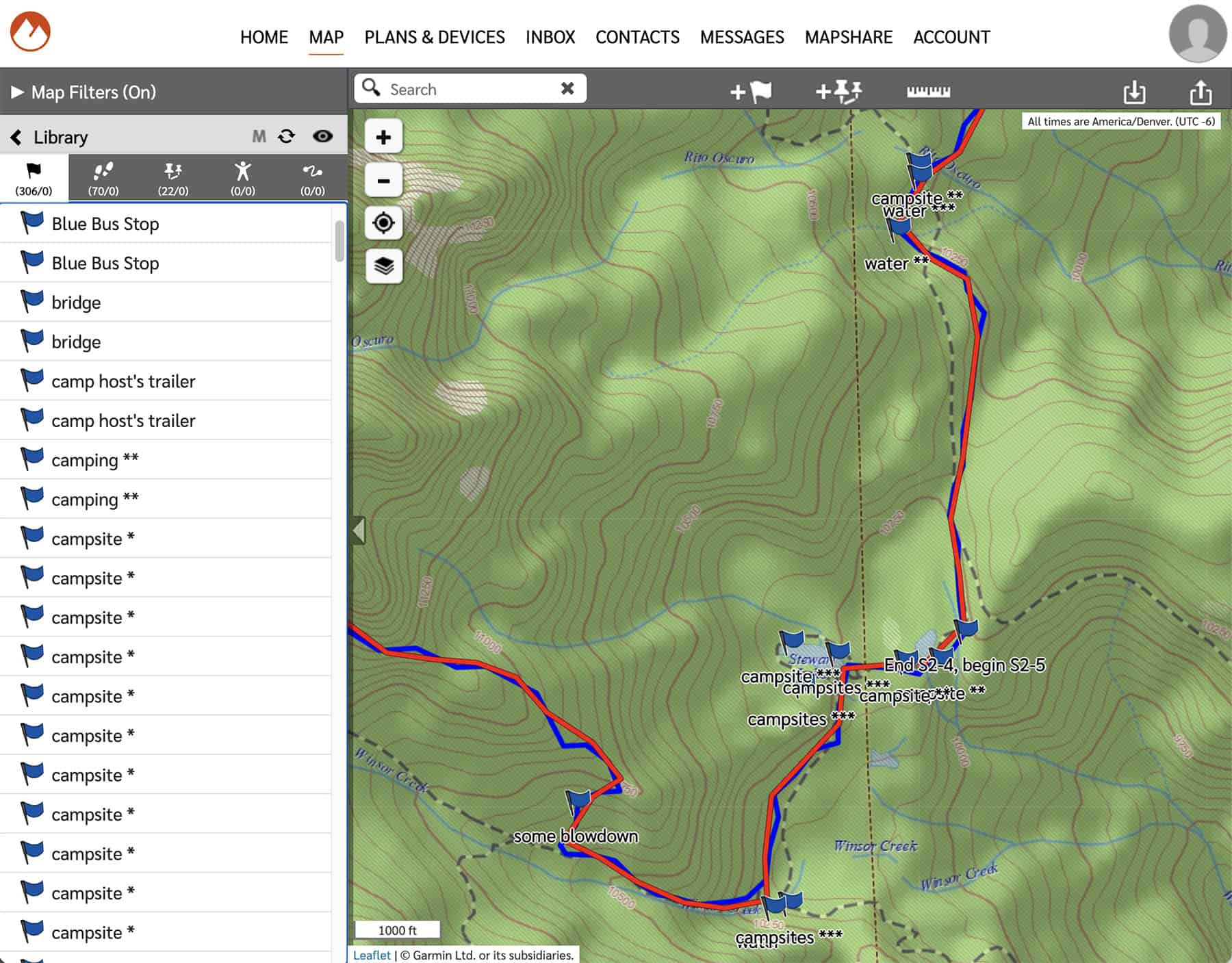Go back from Library with chevron
Viewport: 1232px width, 963px height.
[x=16, y=138]
